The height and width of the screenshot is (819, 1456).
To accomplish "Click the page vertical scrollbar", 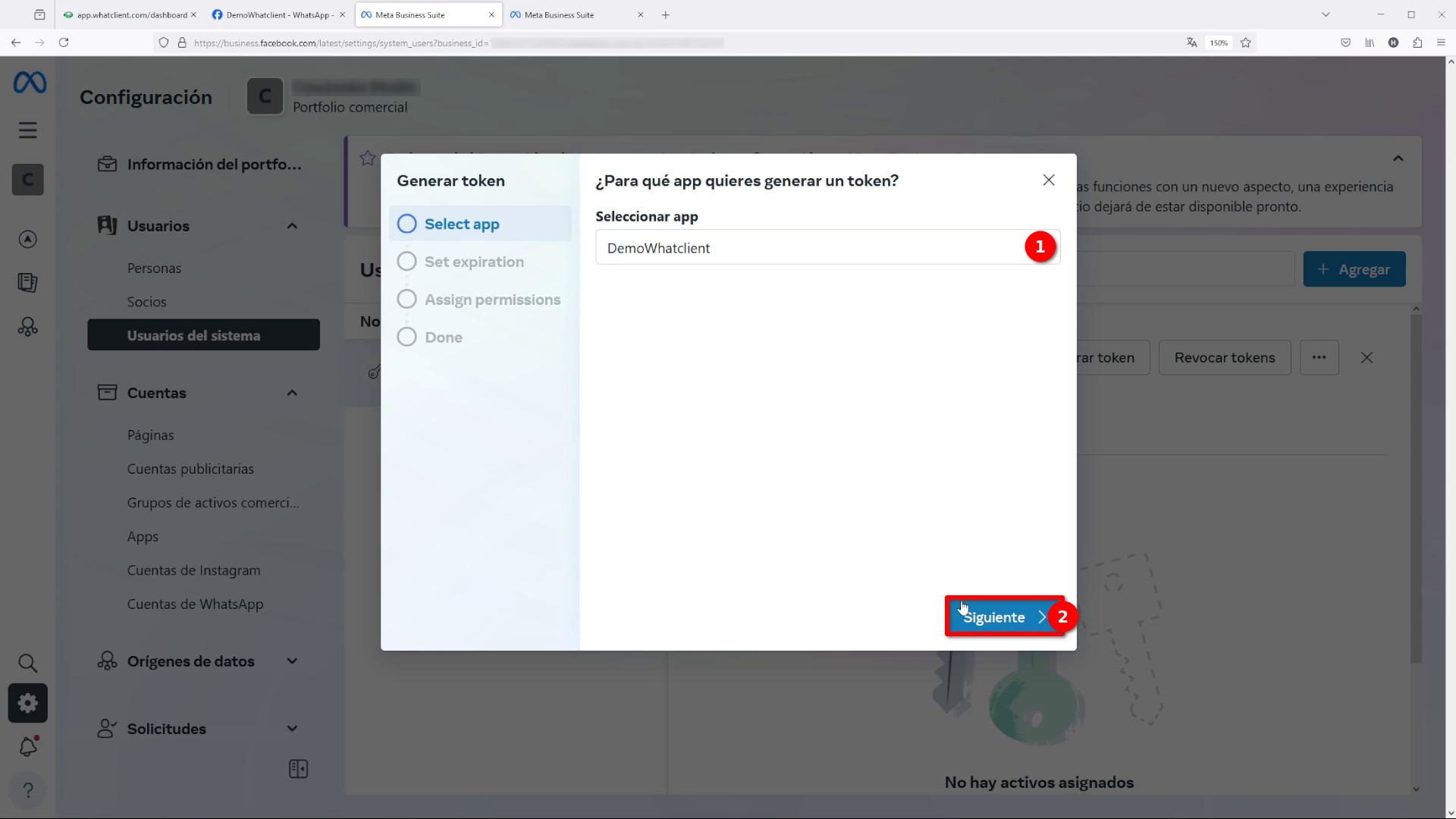I will coord(1450,436).
